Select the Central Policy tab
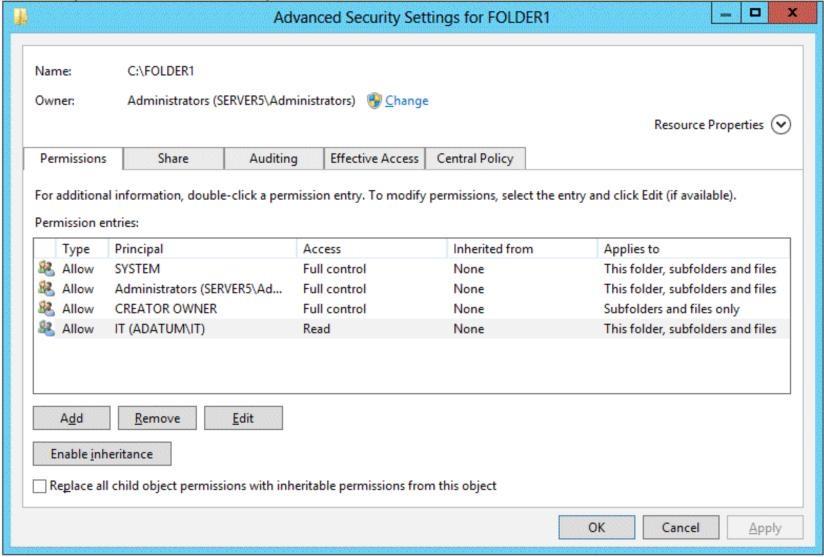The height and width of the screenshot is (557, 824). pyautogui.click(x=475, y=159)
